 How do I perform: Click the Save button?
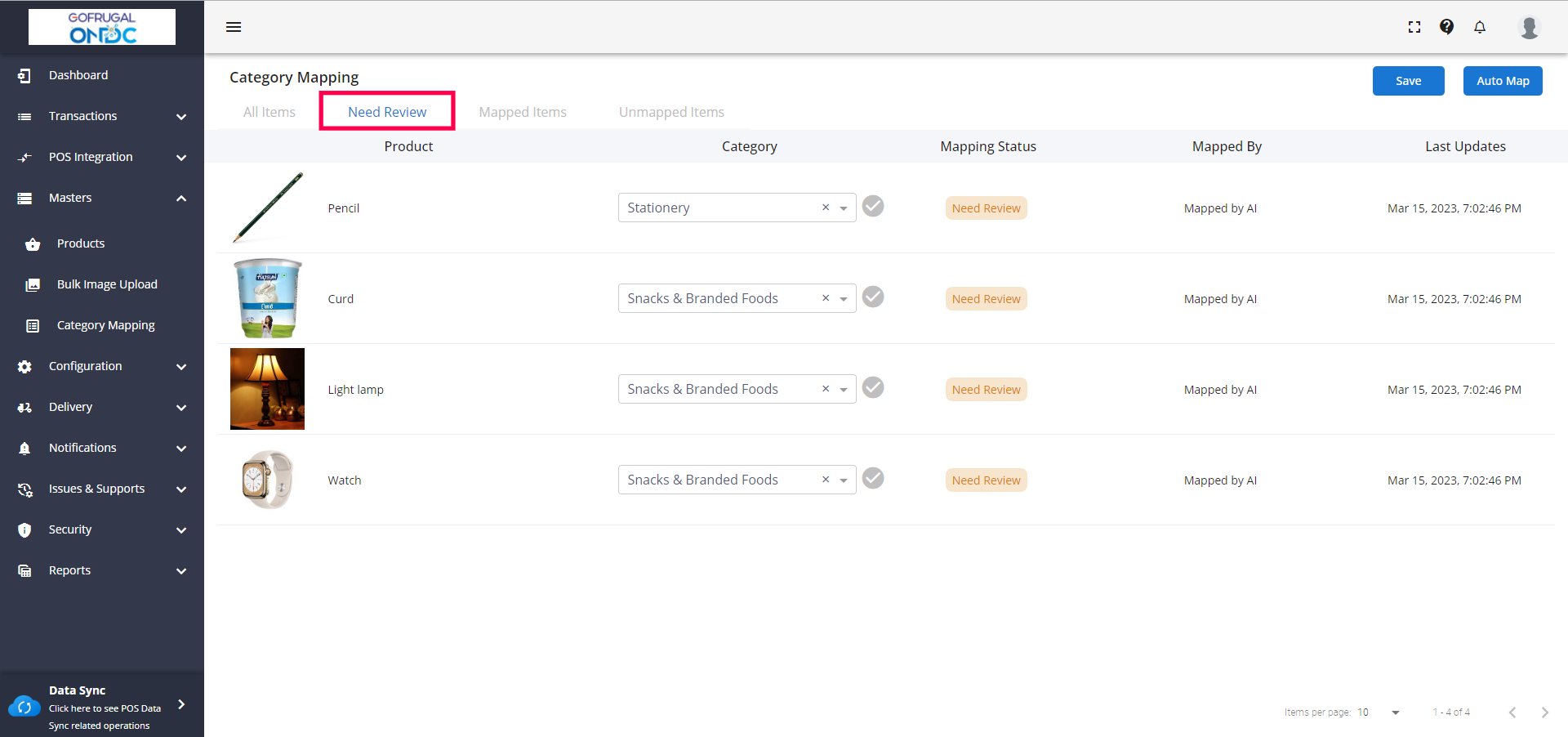point(1408,81)
